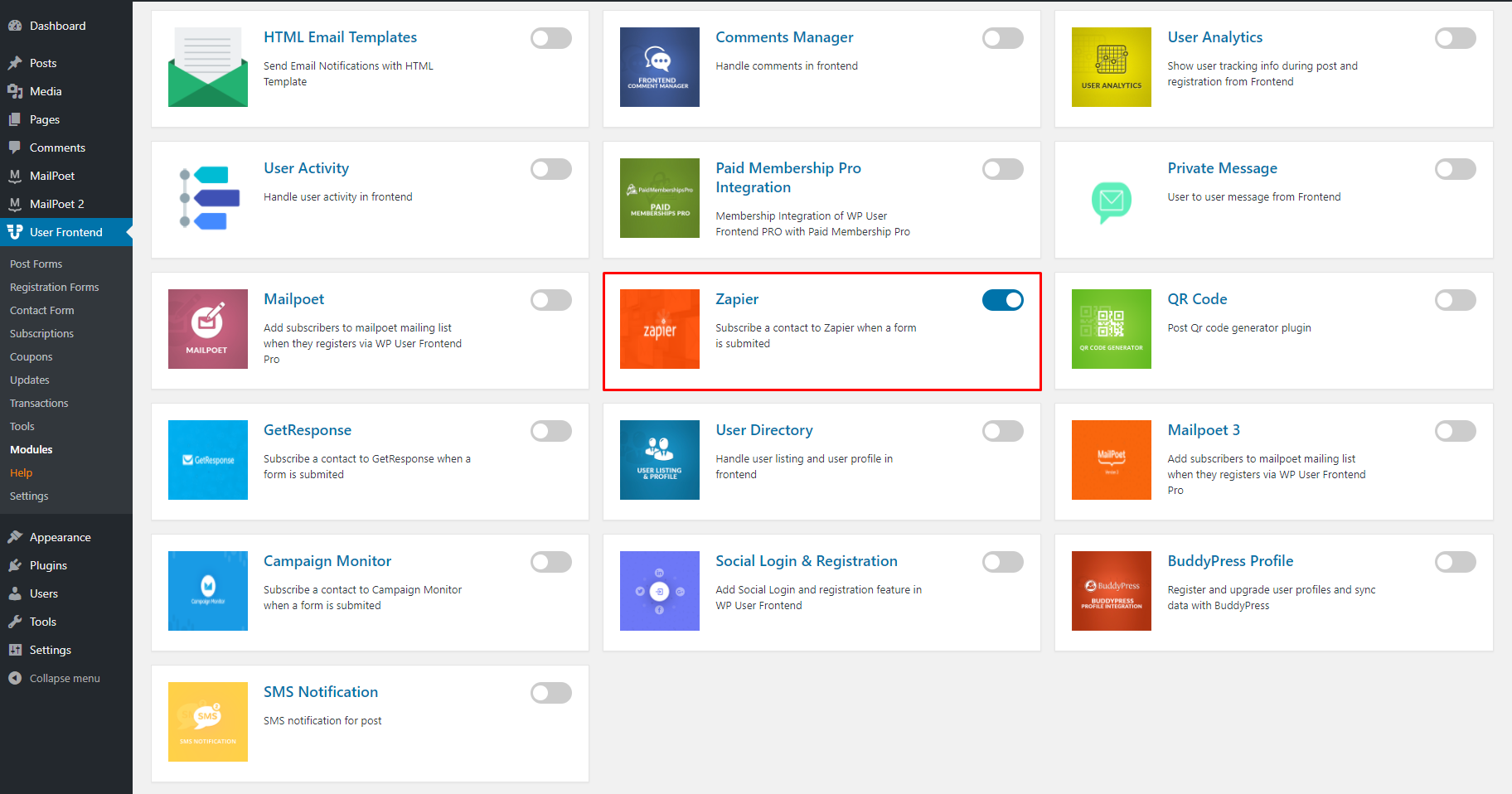Viewport: 1512px width, 794px height.
Task: Open Registration Forms submenu link
Action: click(55, 287)
